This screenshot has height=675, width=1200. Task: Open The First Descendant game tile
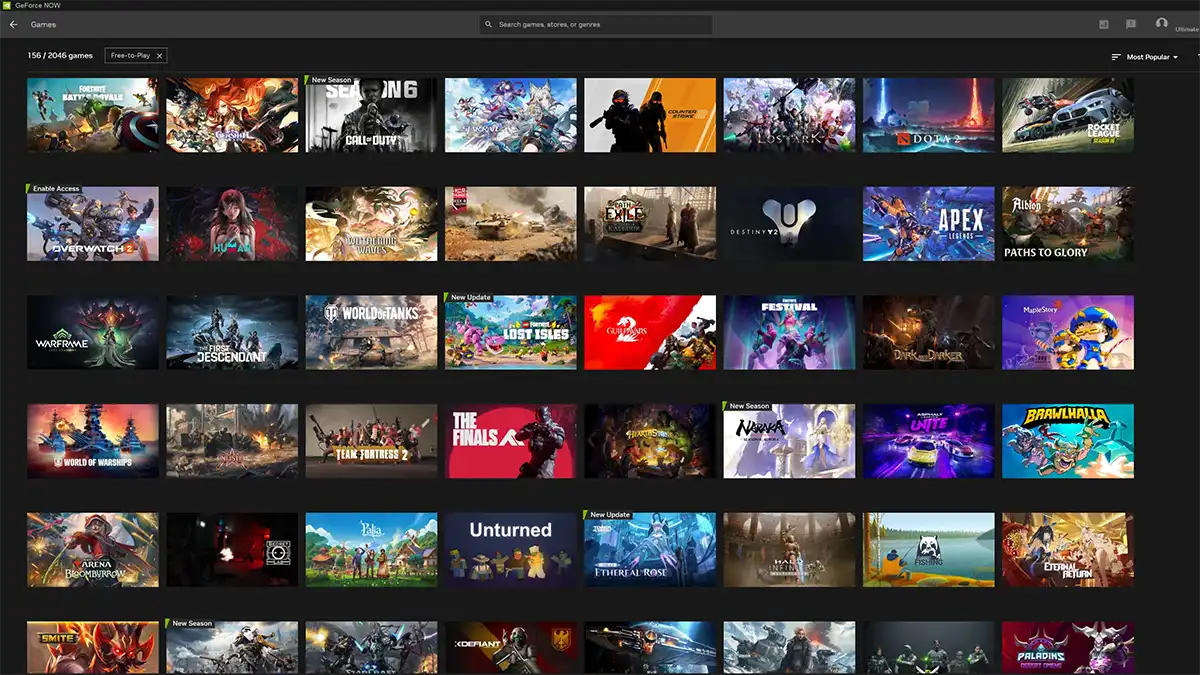pos(232,332)
